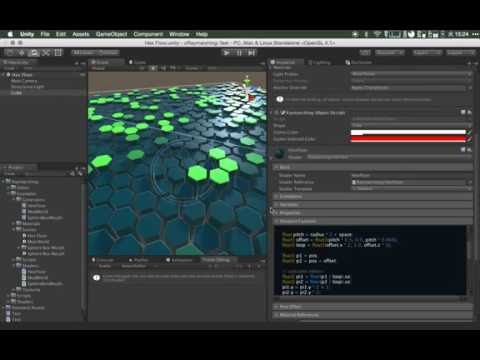Open HexFloor material gear menu
Screen dimensions: 480x360
coord(469,150)
